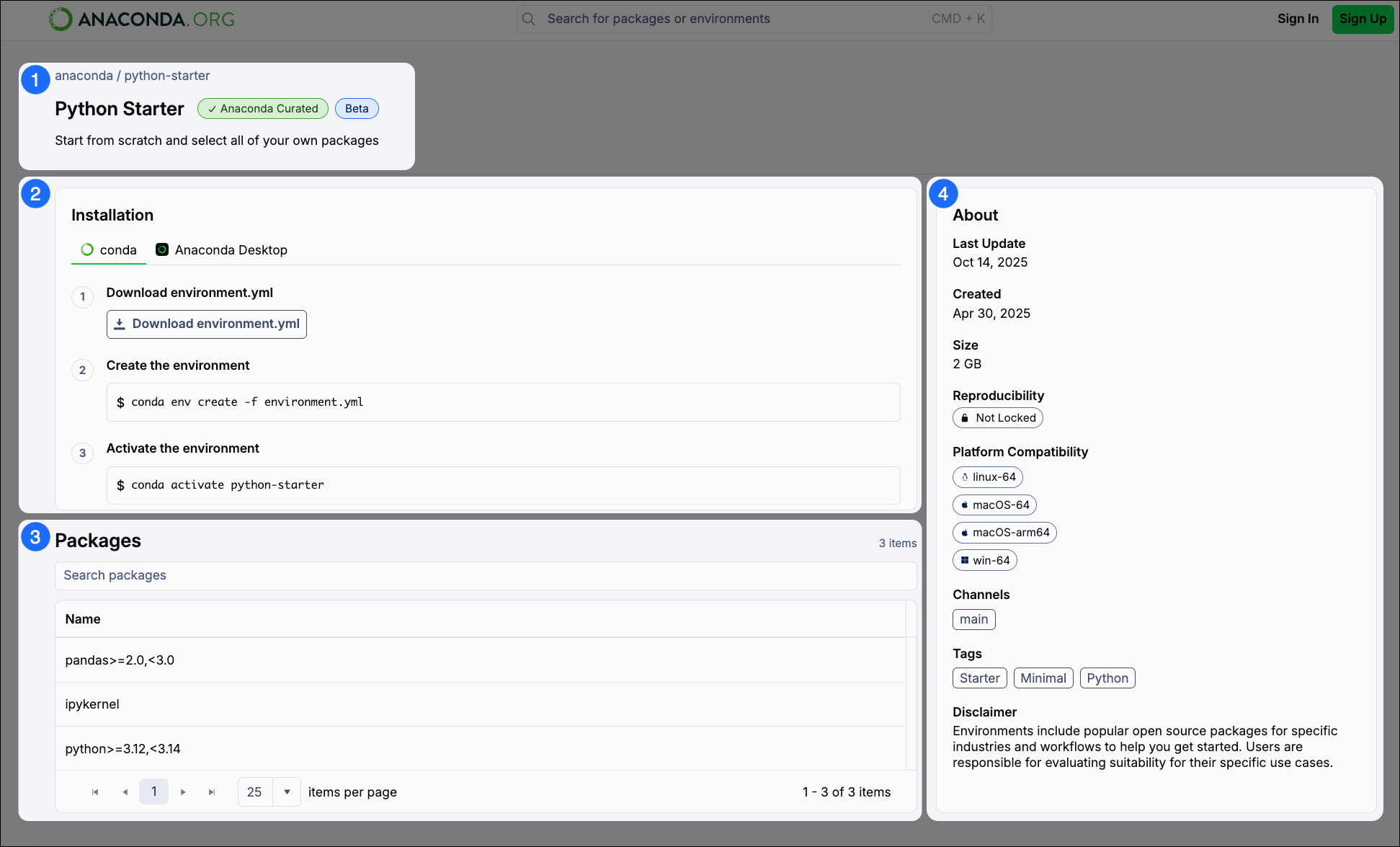Select the python>=3.12,<3.14 row

click(480, 749)
